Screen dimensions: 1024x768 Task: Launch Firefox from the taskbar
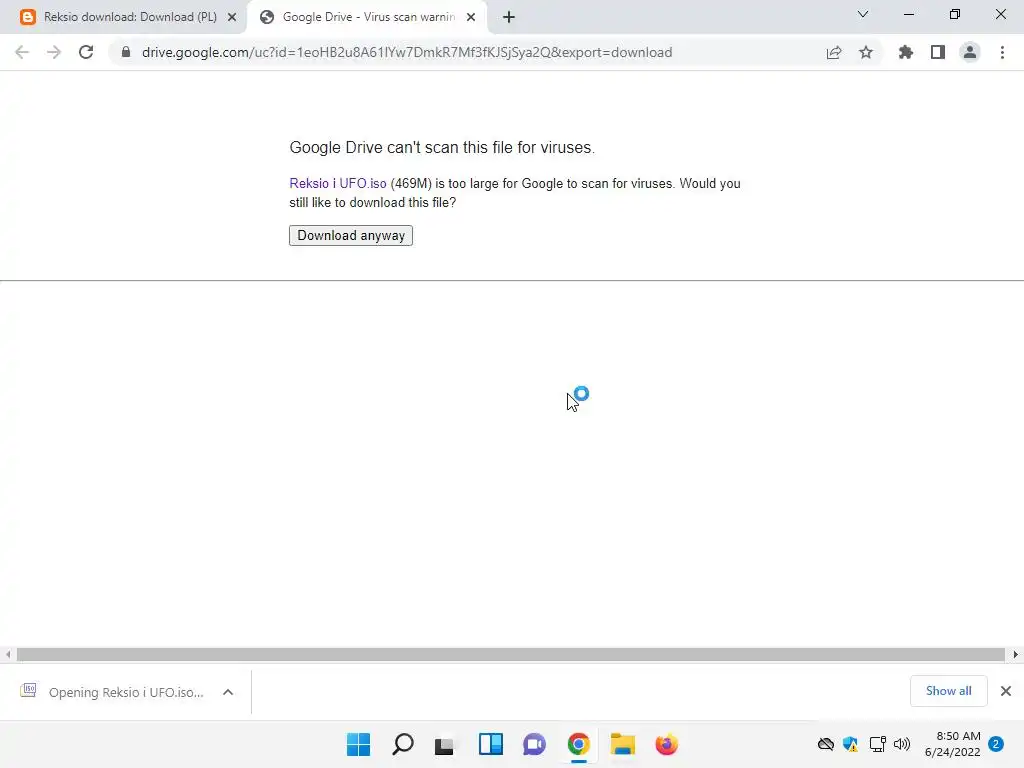pos(667,744)
